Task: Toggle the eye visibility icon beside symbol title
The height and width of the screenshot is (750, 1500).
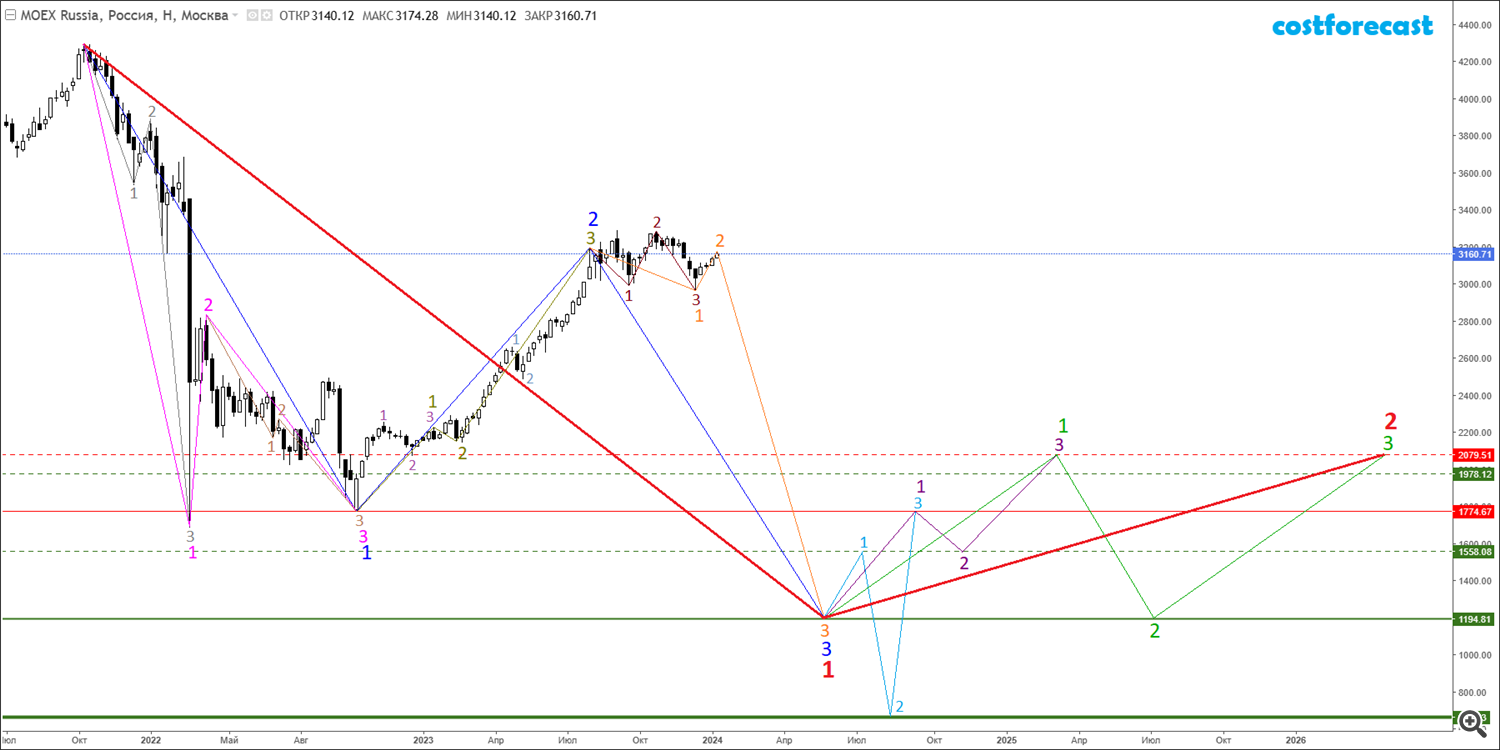Action: pos(252,15)
